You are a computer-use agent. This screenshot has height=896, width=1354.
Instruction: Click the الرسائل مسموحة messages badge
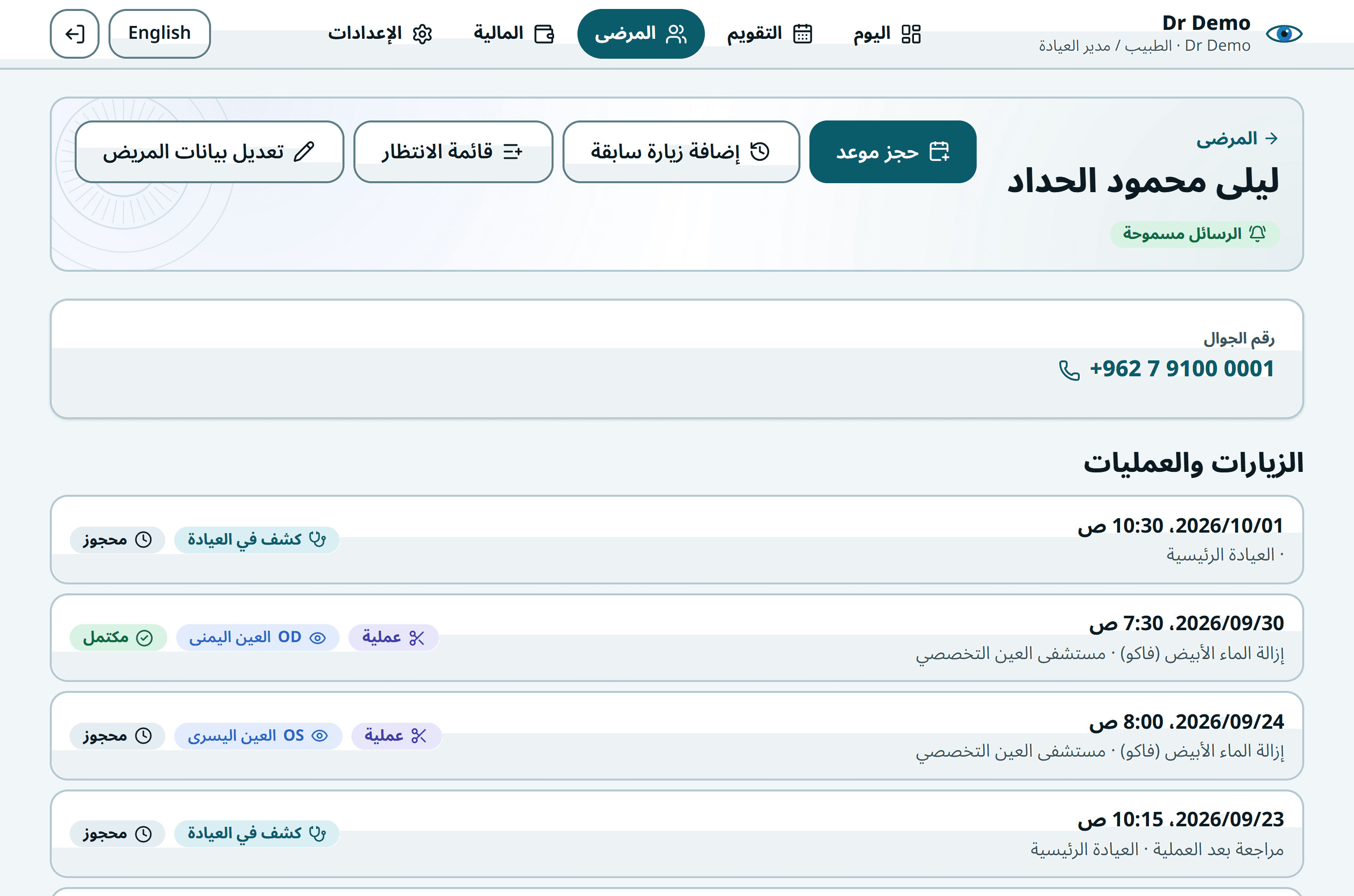[1195, 234]
